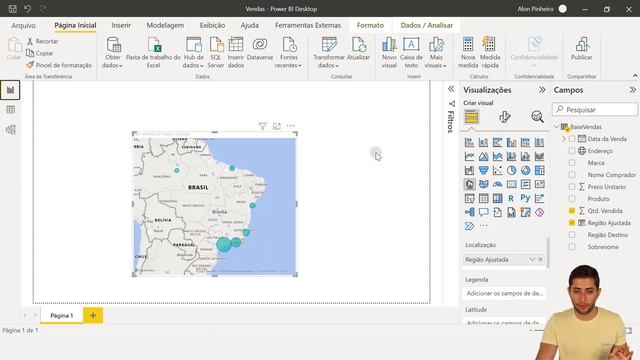The image size is (640, 360).
Task: Open the Fontes recentes dropdown
Action: click(x=289, y=53)
